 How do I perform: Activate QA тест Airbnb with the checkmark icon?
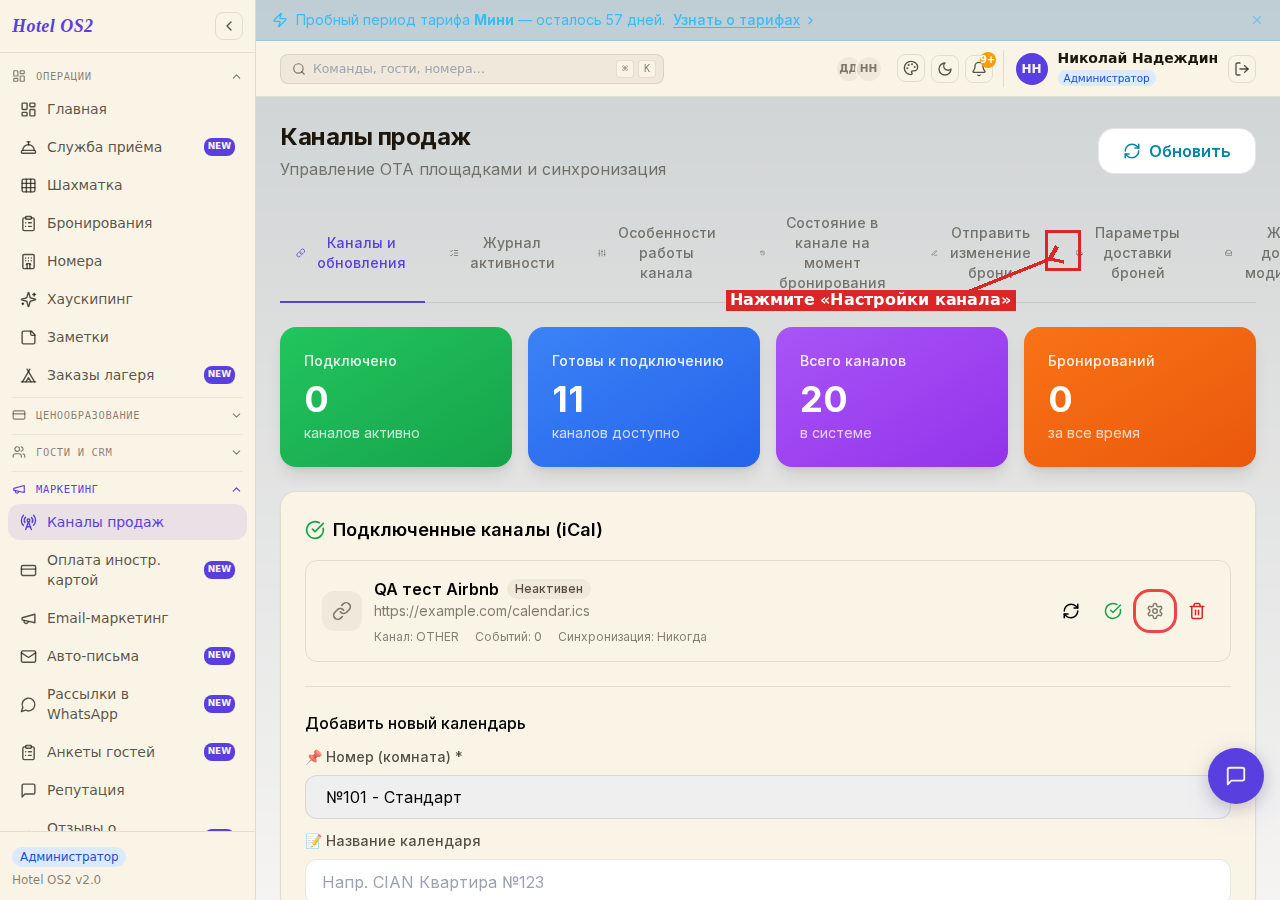tap(1113, 611)
